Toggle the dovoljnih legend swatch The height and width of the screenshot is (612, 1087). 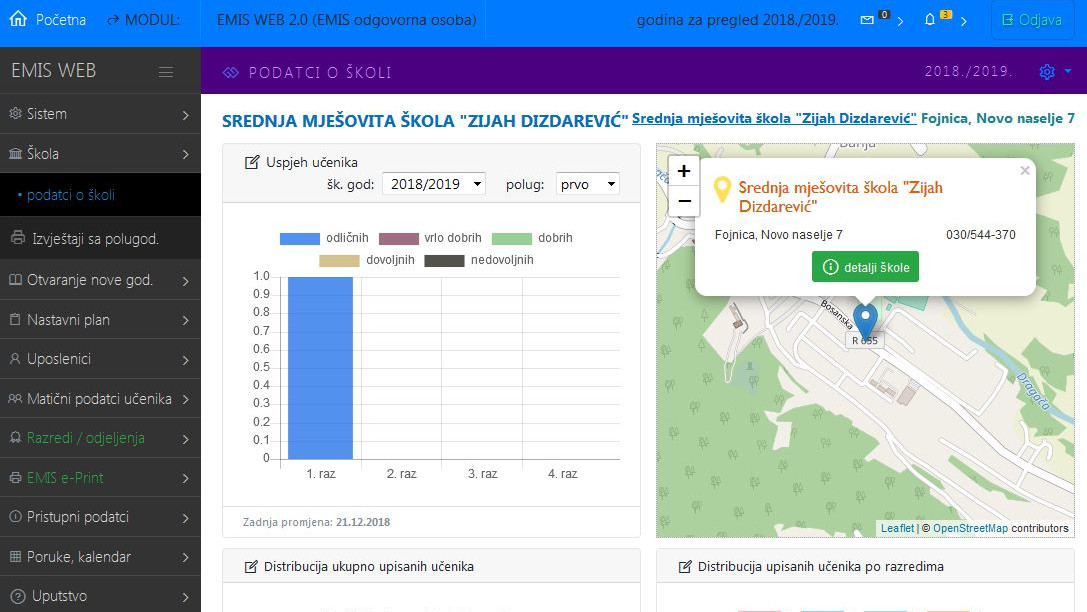click(339, 261)
